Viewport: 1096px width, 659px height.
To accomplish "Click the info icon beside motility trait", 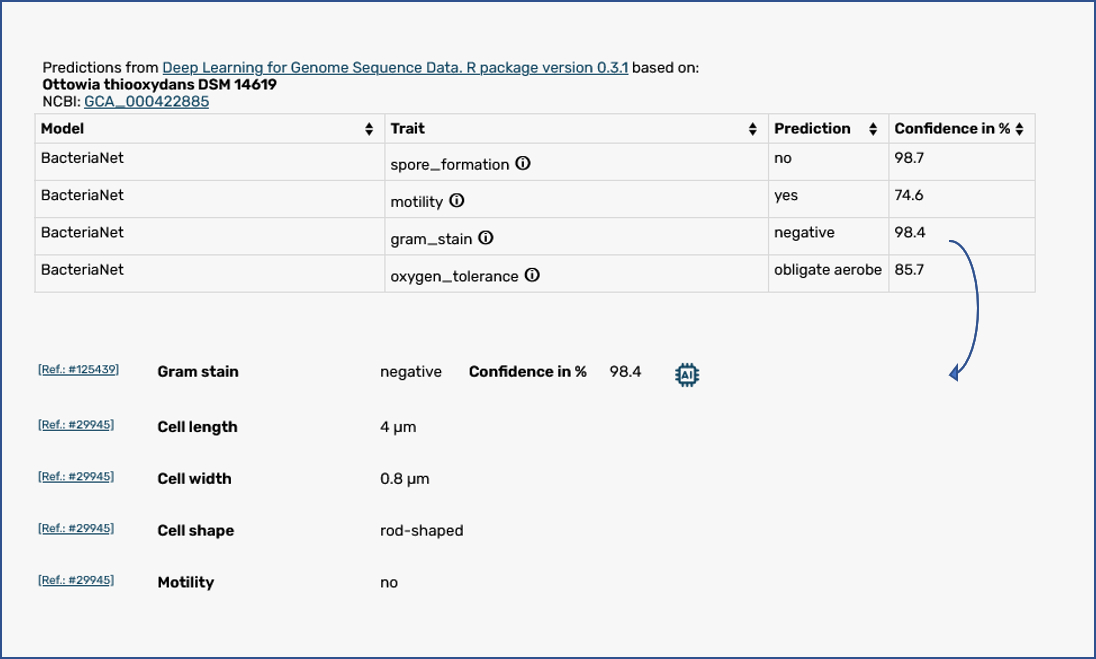I will click(457, 200).
